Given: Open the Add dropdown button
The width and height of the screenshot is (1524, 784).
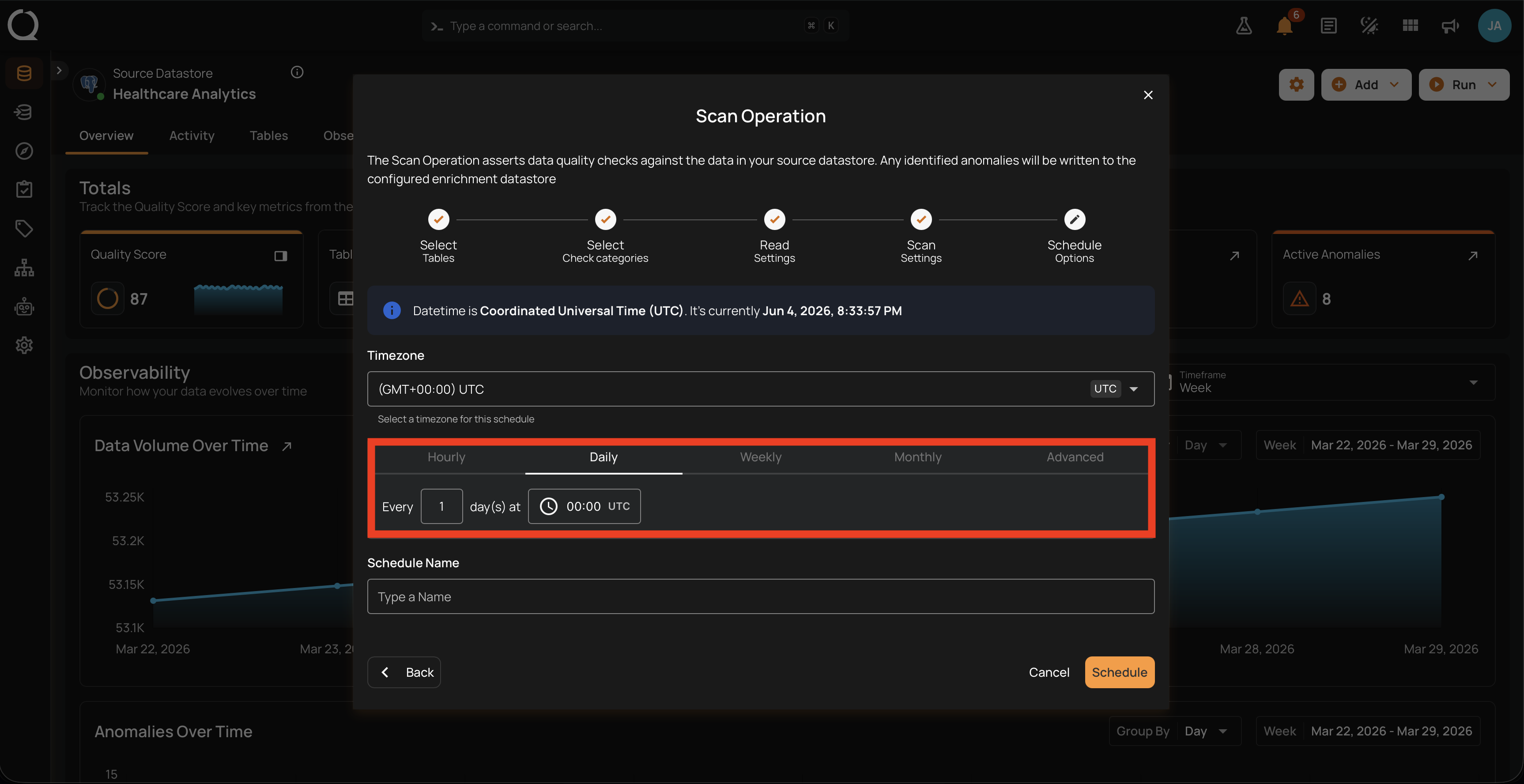Looking at the screenshot, I should [1366, 85].
